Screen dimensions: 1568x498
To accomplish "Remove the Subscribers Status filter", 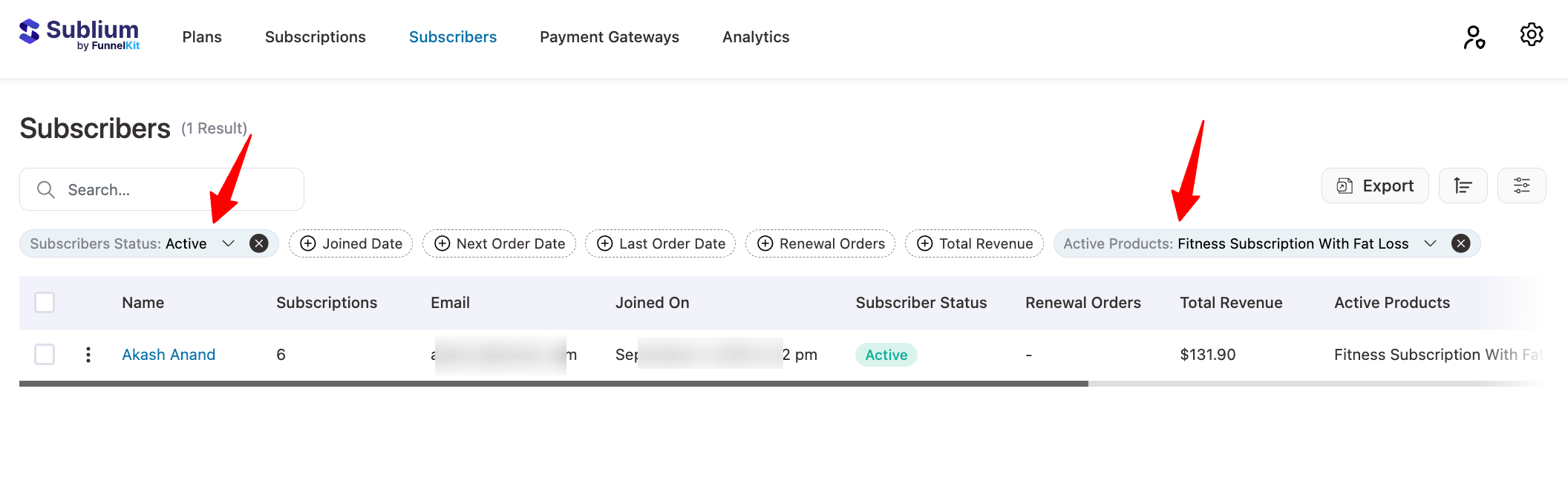I will click(258, 243).
